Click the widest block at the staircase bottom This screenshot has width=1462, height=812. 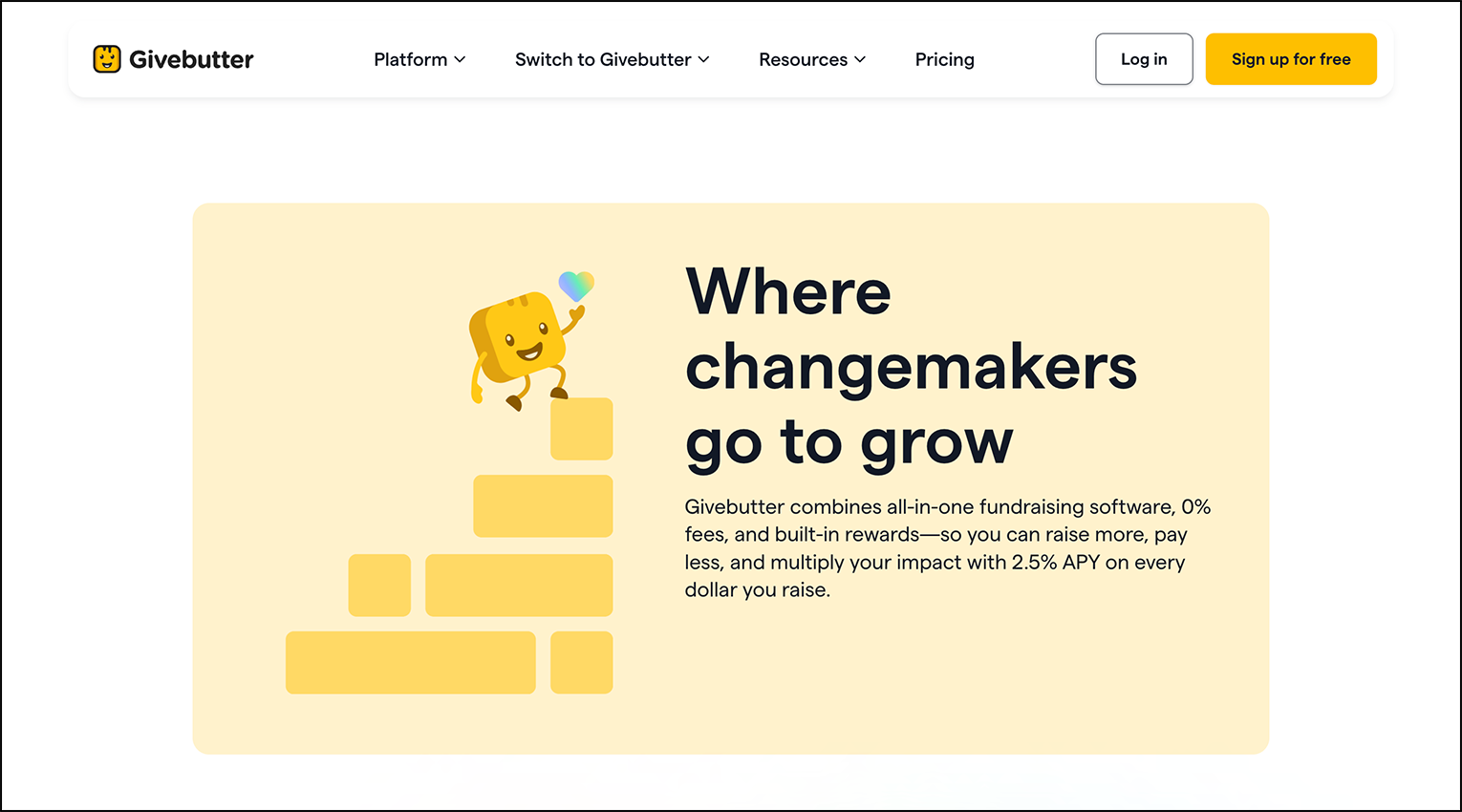pyautogui.click(x=410, y=662)
